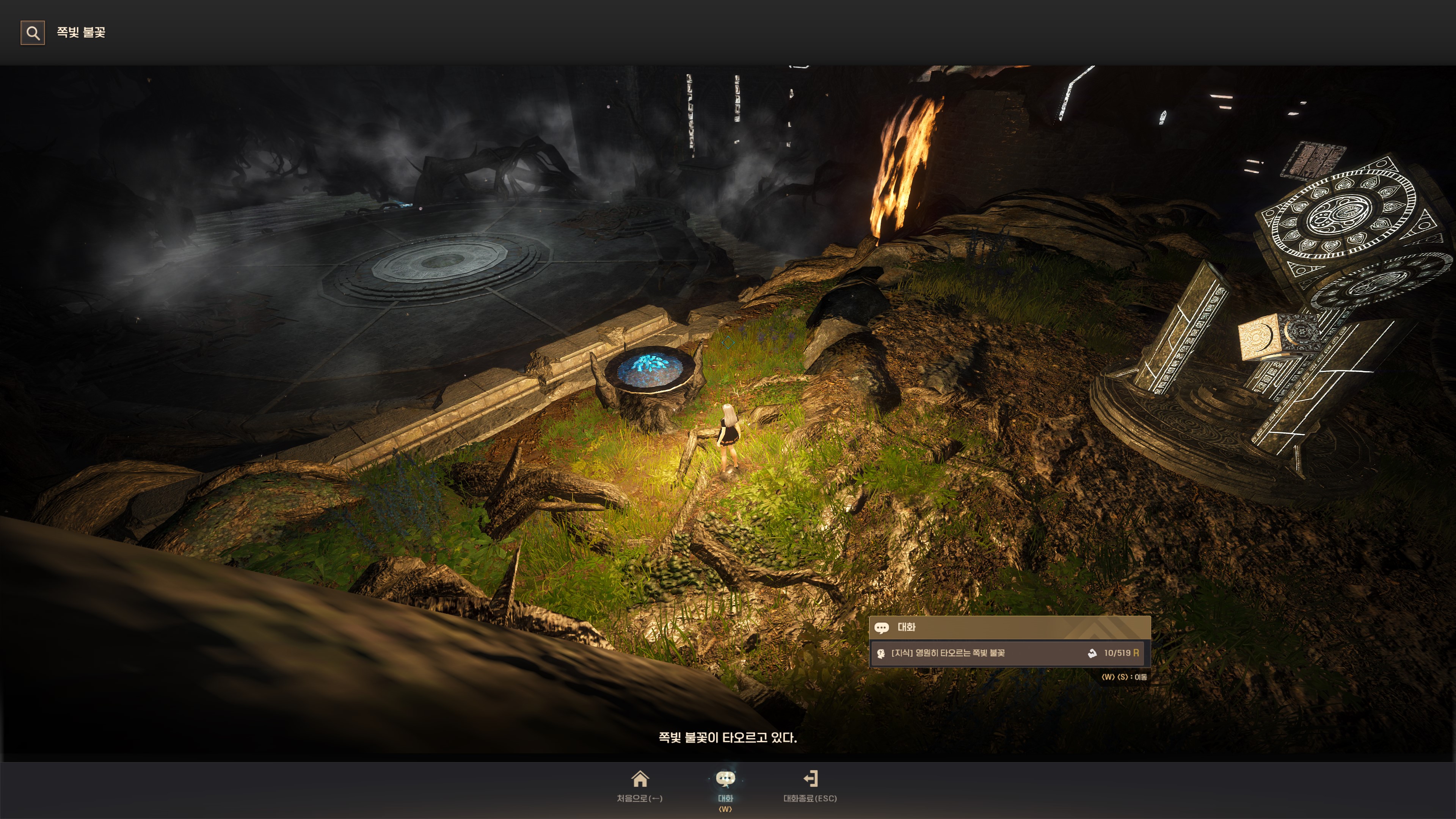1456x819 pixels.
Task: Click the flexed arm energy icon
Action: pos(1092,653)
